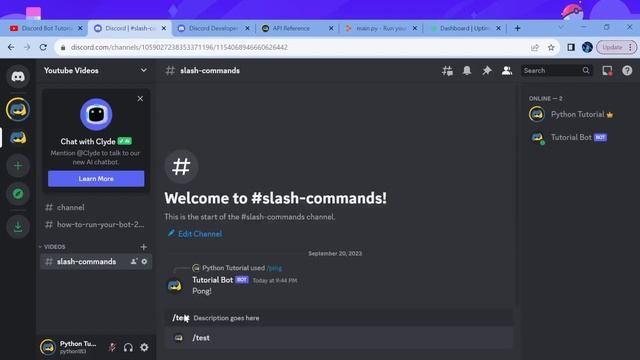Click the /ping command link
640x360 pixels.
click(x=274, y=268)
